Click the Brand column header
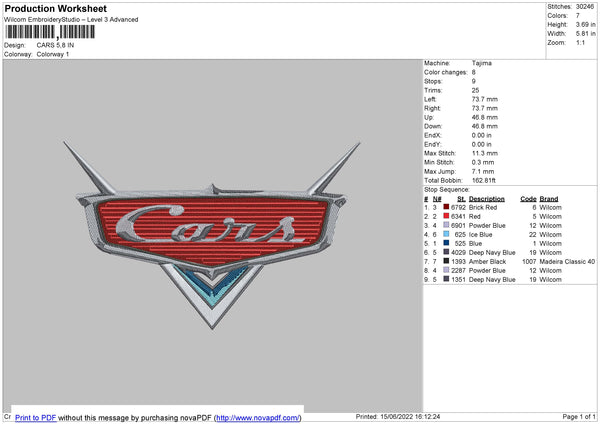This screenshot has width=600, height=424. tap(551, 197)
